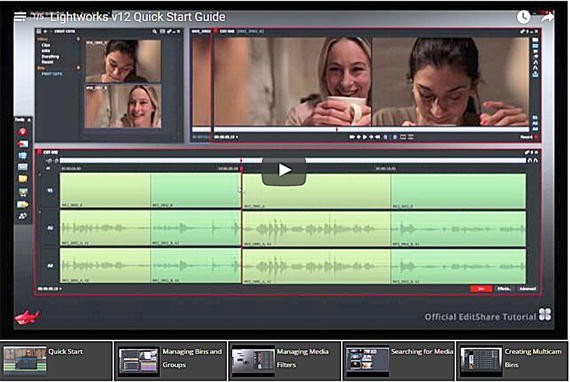Image resolution: width=570 pixels, height=382 pixels.
Task: Click the search magnifier in the bin panel
Action: (x=155, y=32)
